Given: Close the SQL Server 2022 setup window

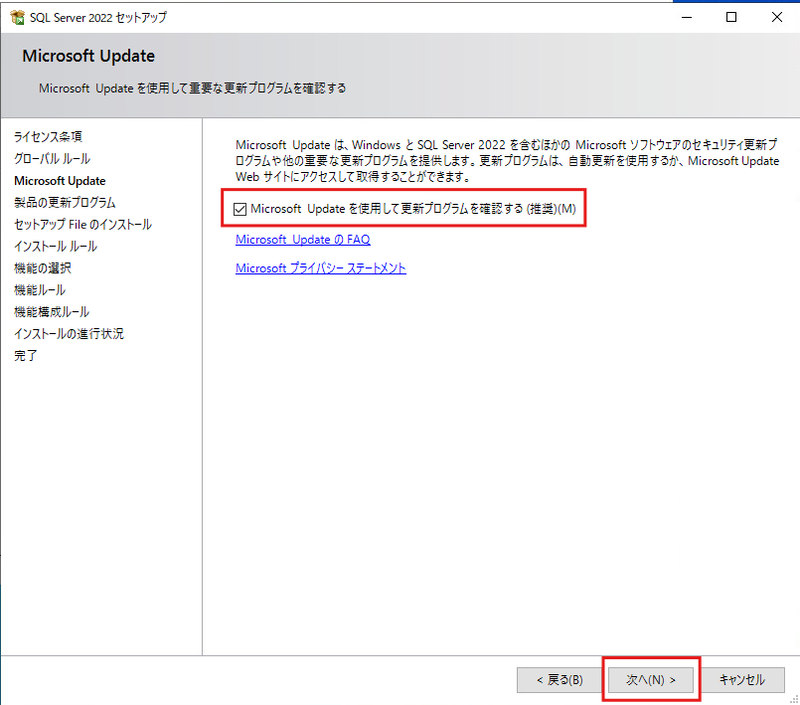Looking at the screenshot, I should point(777,17).
